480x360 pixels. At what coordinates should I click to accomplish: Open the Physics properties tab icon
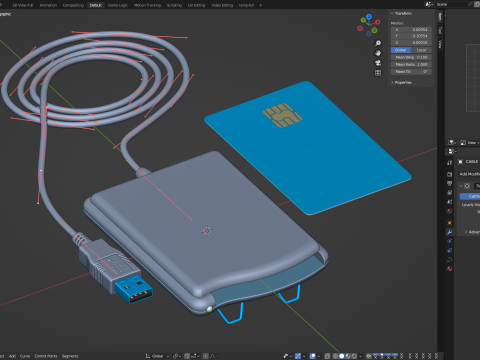click(450, 241)
